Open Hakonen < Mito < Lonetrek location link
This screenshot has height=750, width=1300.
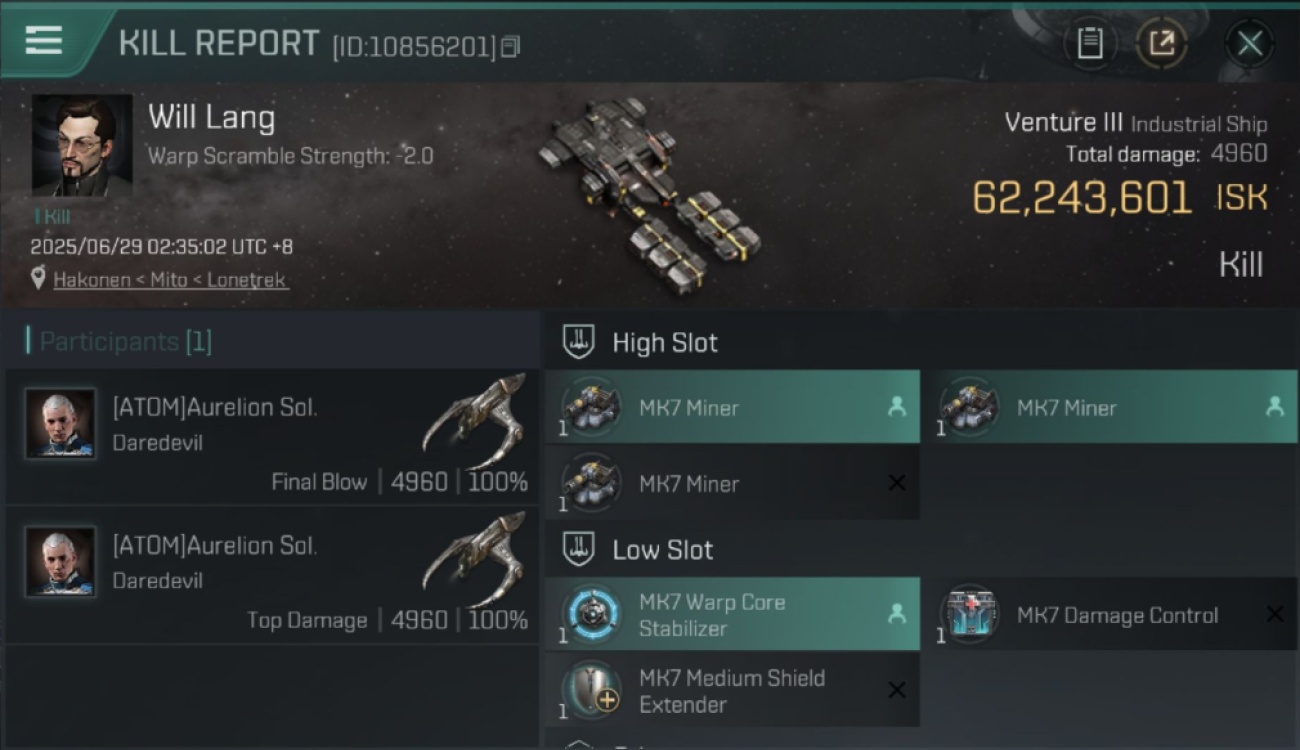coord(171,280)
